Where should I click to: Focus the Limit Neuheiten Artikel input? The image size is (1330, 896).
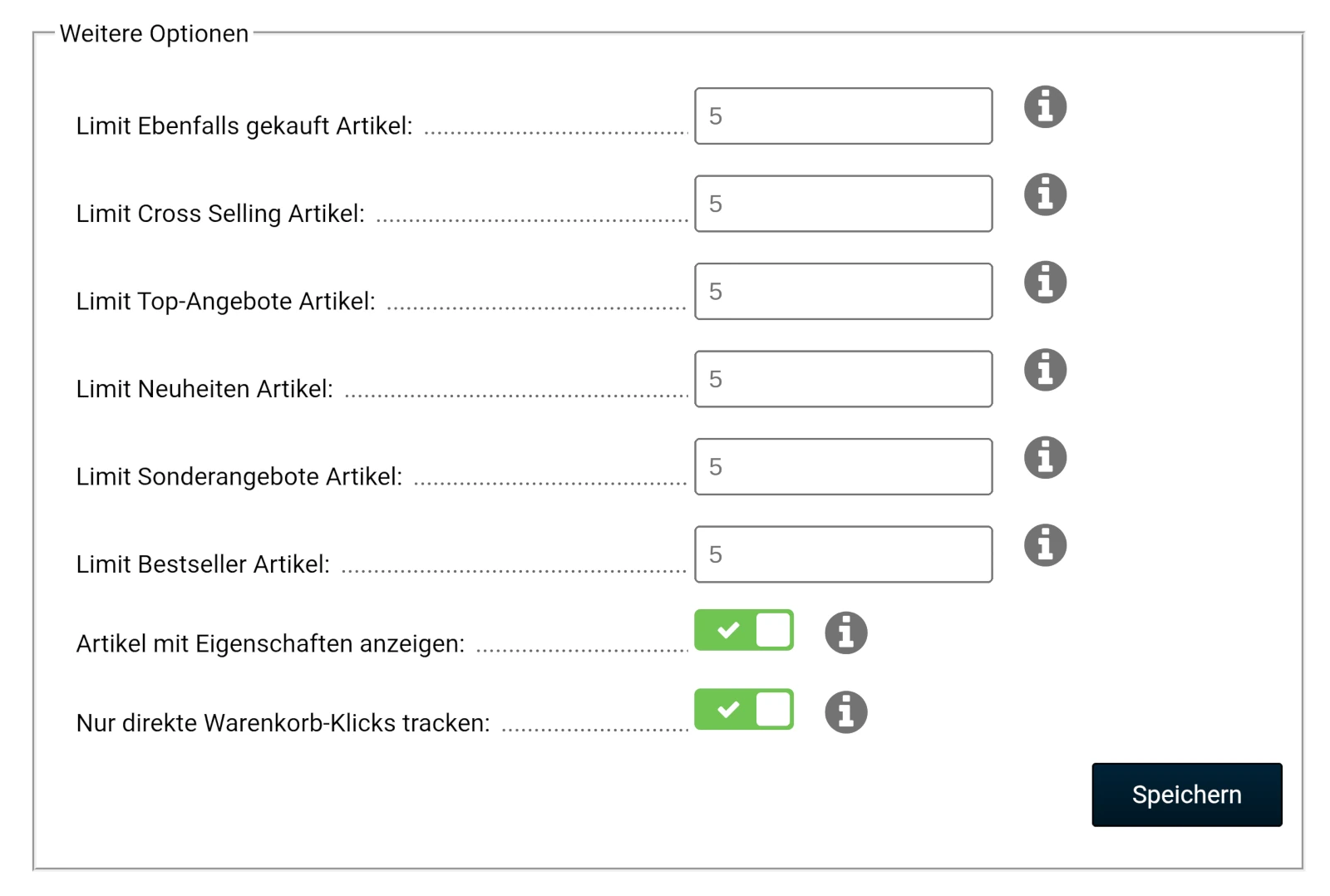coord(843,379)
